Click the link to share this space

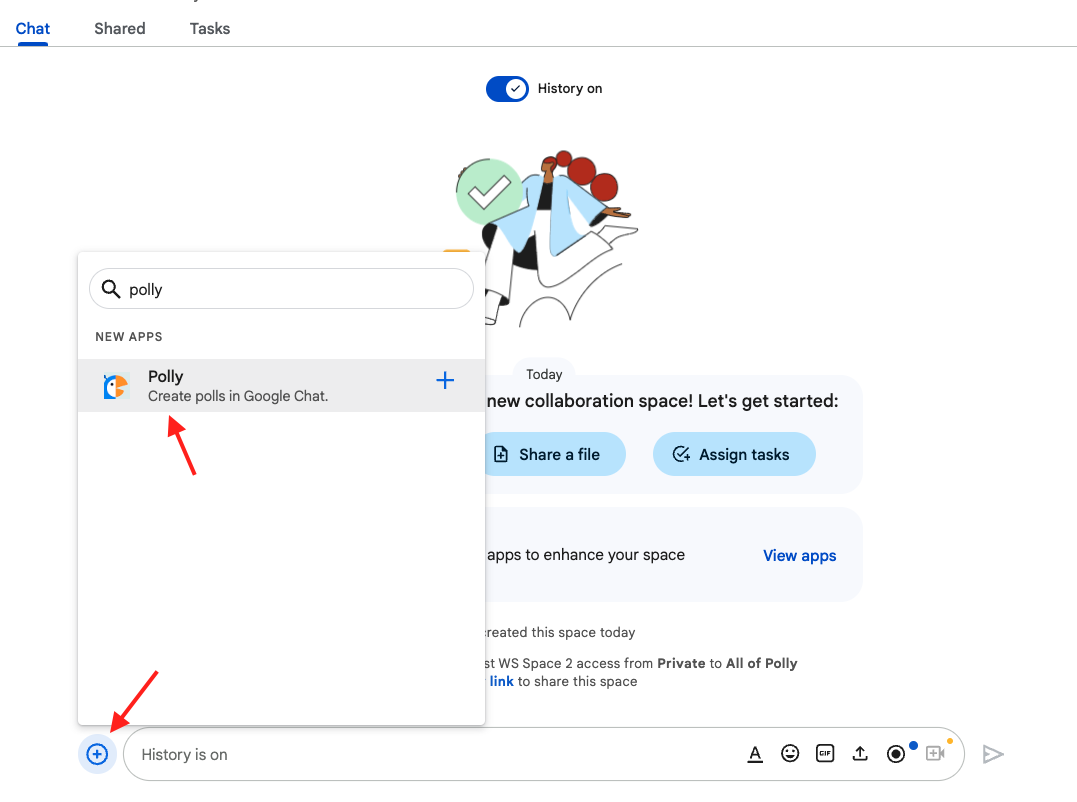pos(501,681)
